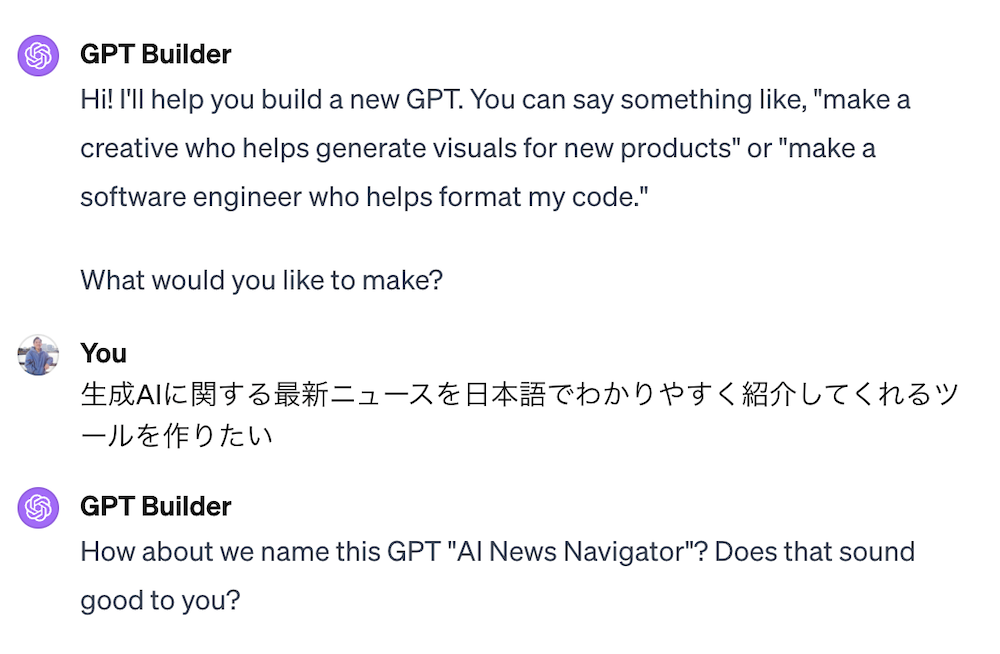Click the line "creative who helps generate visuals"
This screenshot has width=1000, height=654.
(x=478, y=149)
